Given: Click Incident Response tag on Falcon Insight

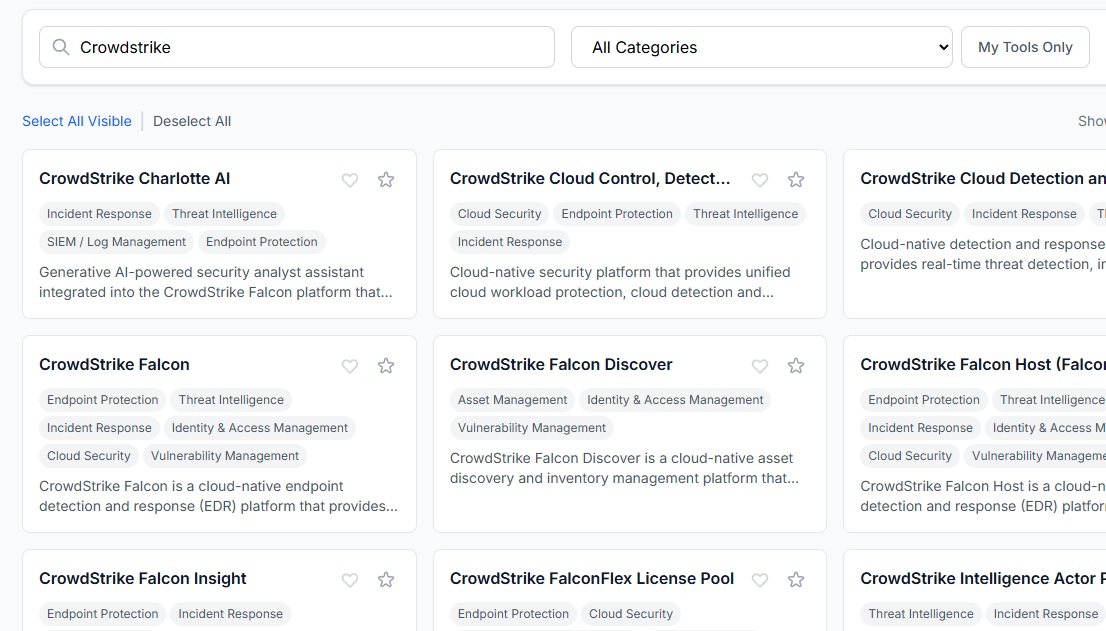Looking at the screenshot, I should (231, 614).
